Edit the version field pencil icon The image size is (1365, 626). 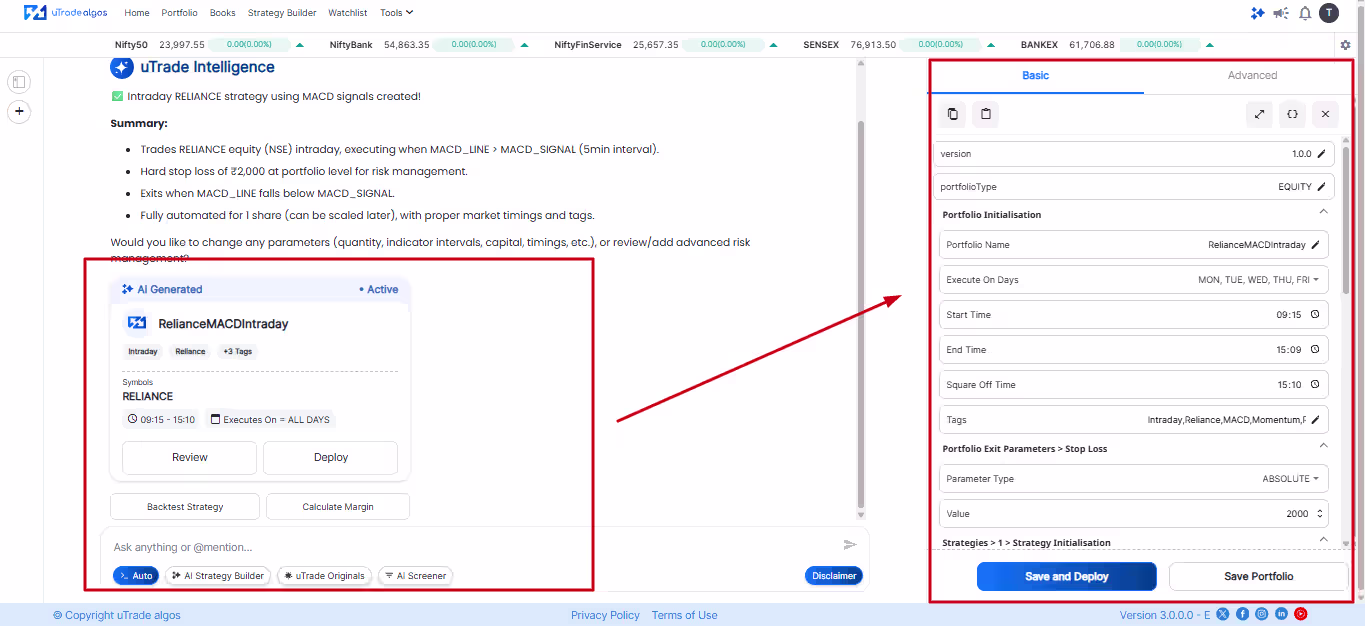tap(1321, 154)
